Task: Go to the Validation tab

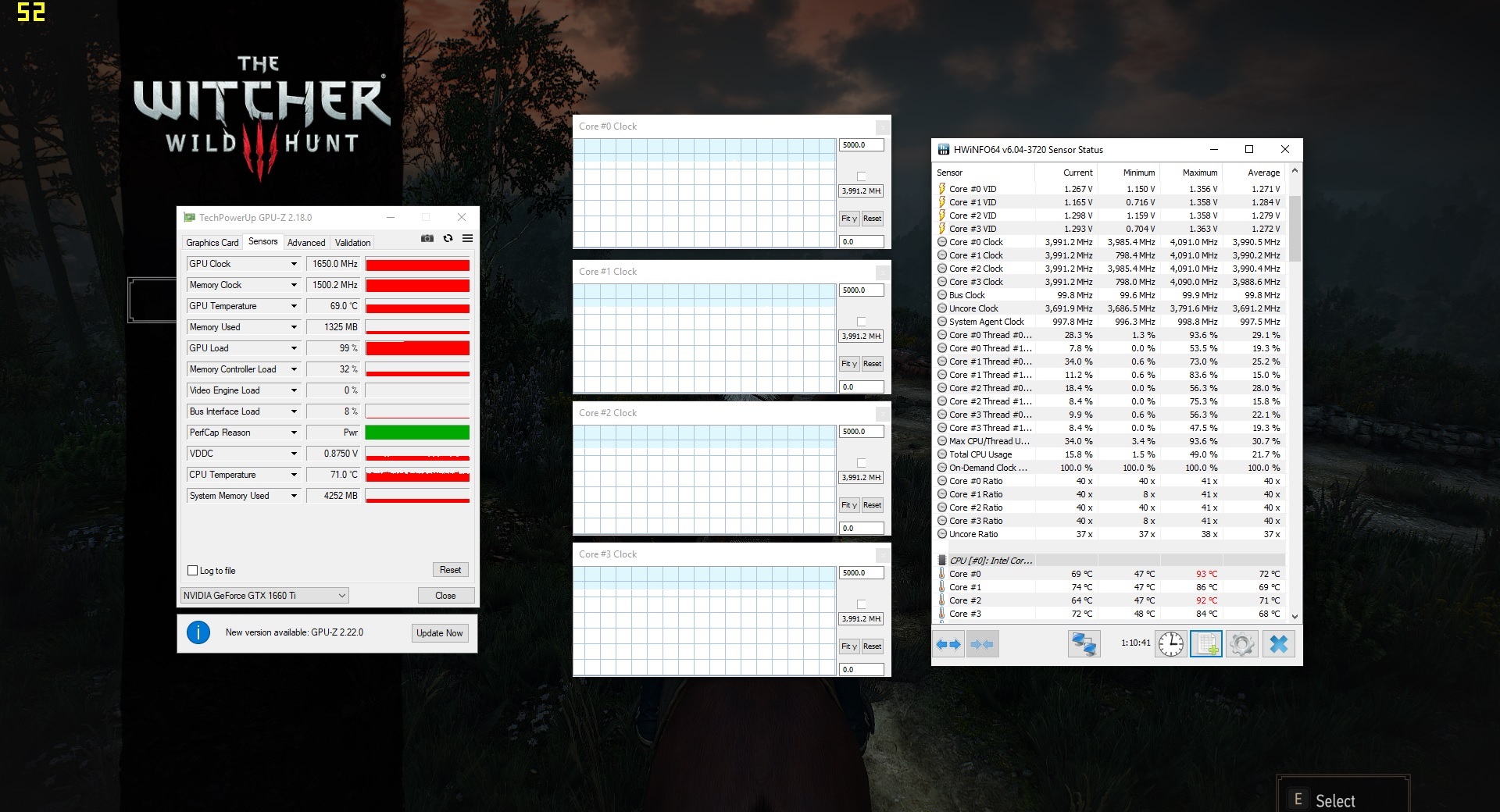Action: (352, 243)
